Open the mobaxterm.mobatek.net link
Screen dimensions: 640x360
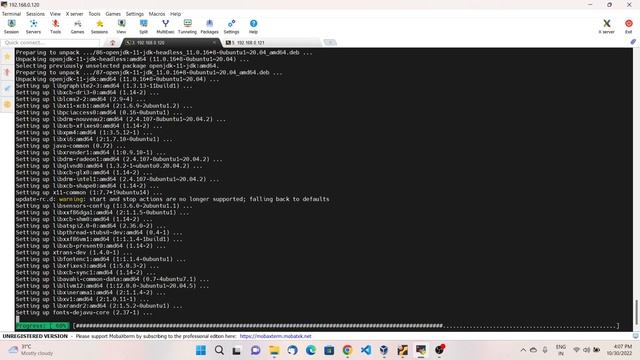coord(275,336)
